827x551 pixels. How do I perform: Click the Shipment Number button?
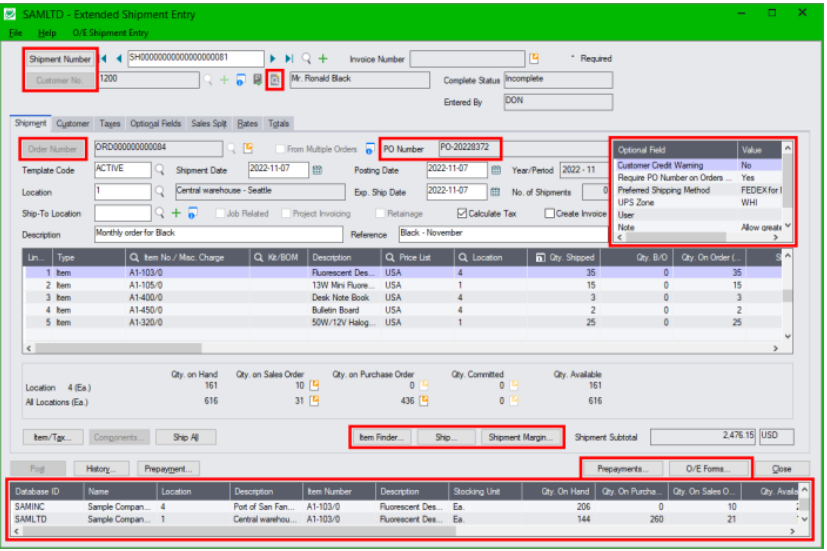pyautogui.click(x=60, y=59)
